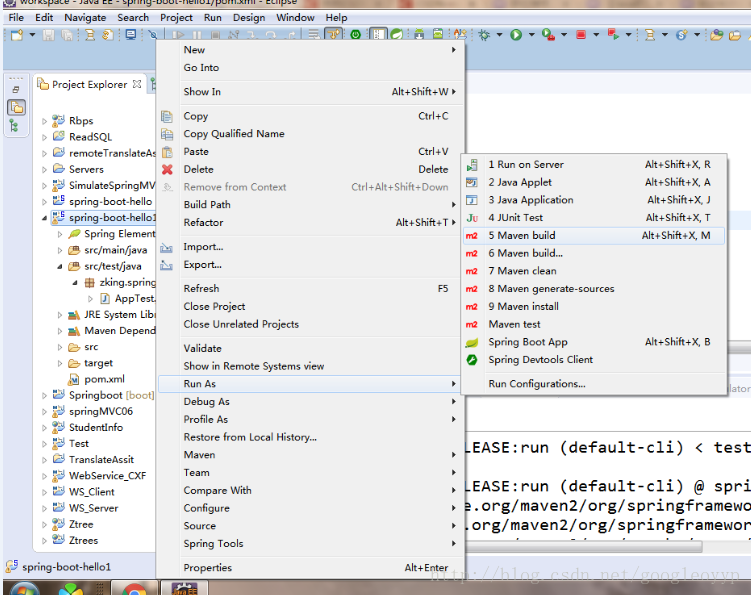Click the JUnit Test Ju icon

click(472, 218)
